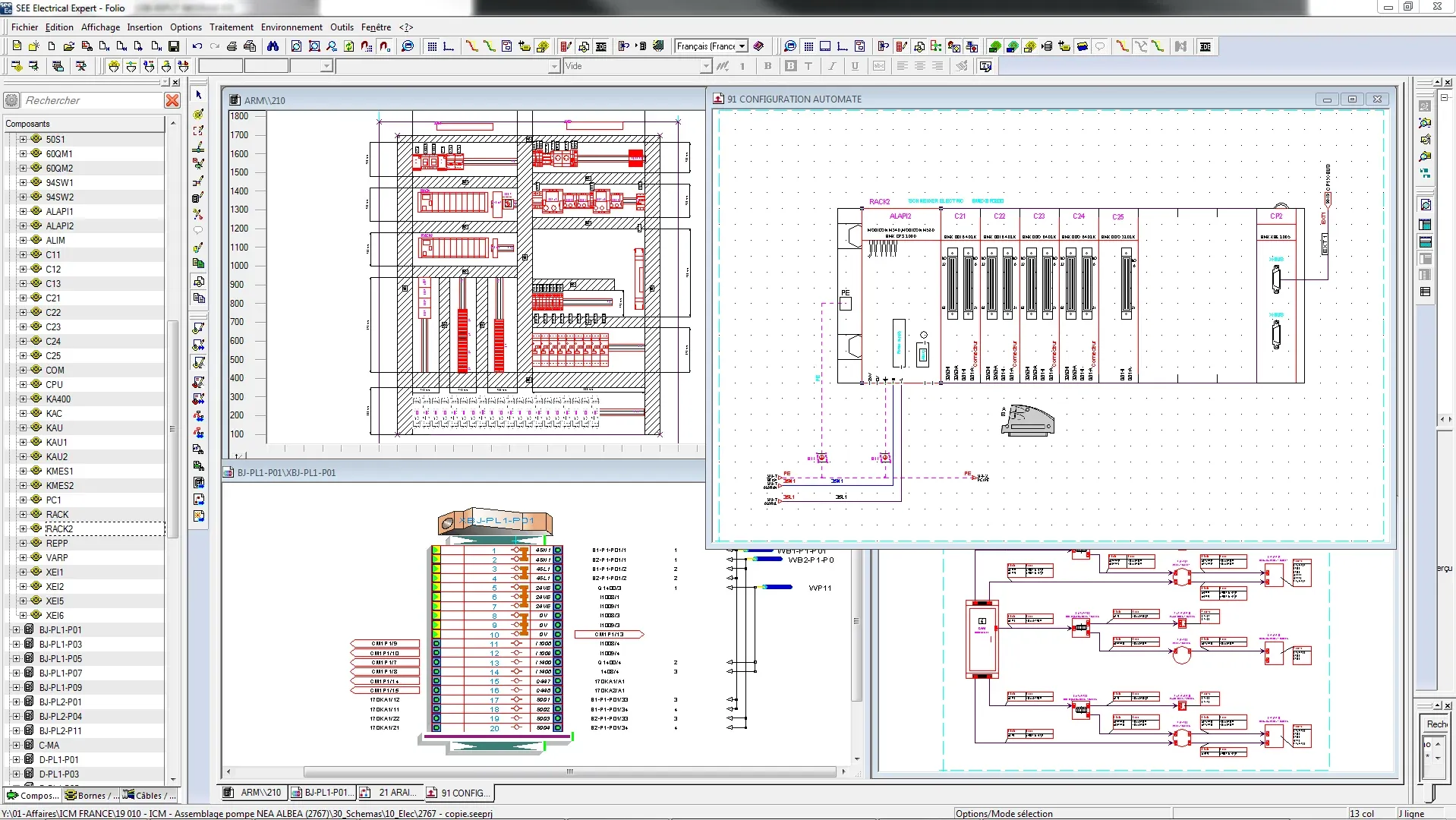Click the 3DE-labelled toolbar icon
This screenshot has width=1456, height=820.
[1205, 46]
